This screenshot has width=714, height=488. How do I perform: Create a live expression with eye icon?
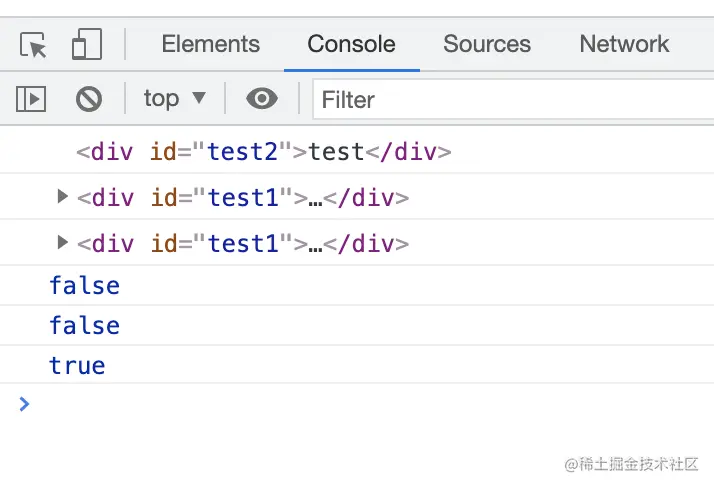[x=262, y=98]
